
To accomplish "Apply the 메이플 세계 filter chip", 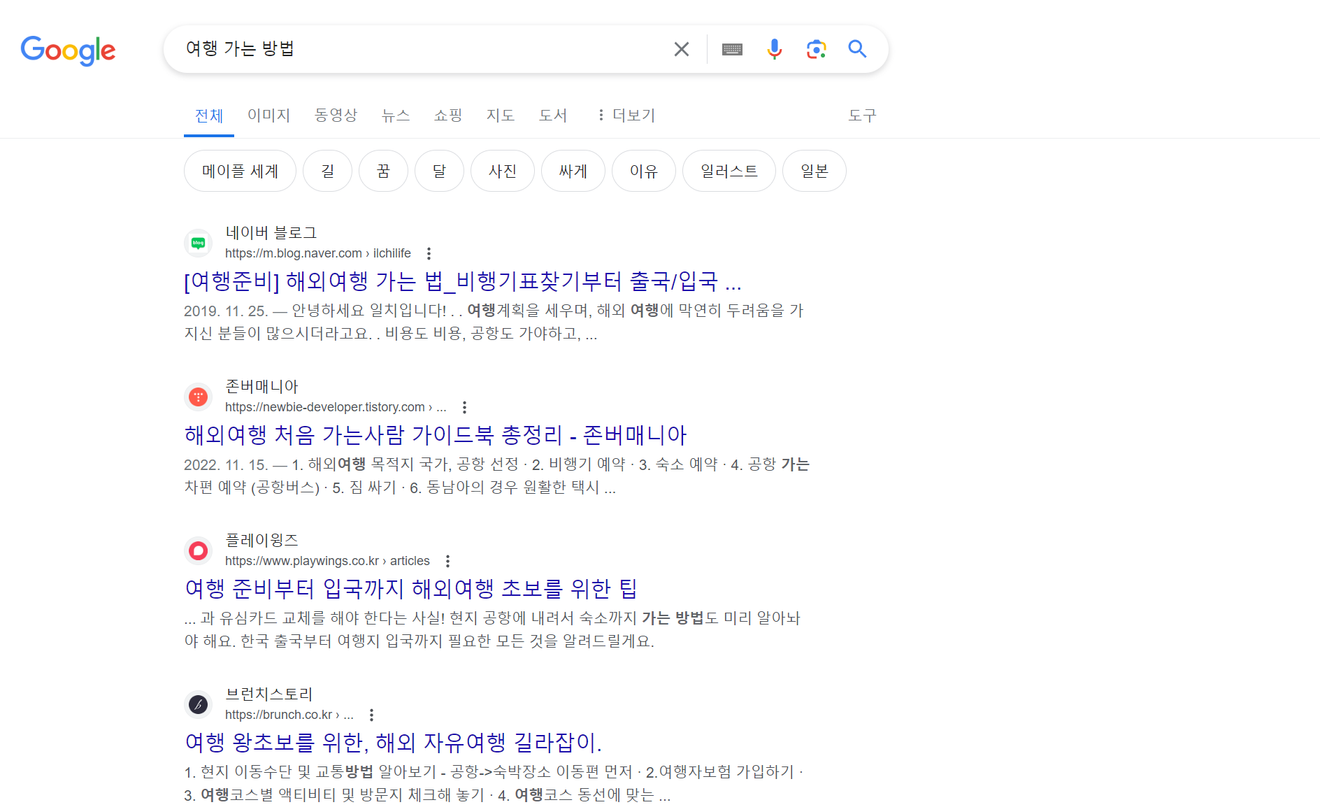I will (240, 171).
